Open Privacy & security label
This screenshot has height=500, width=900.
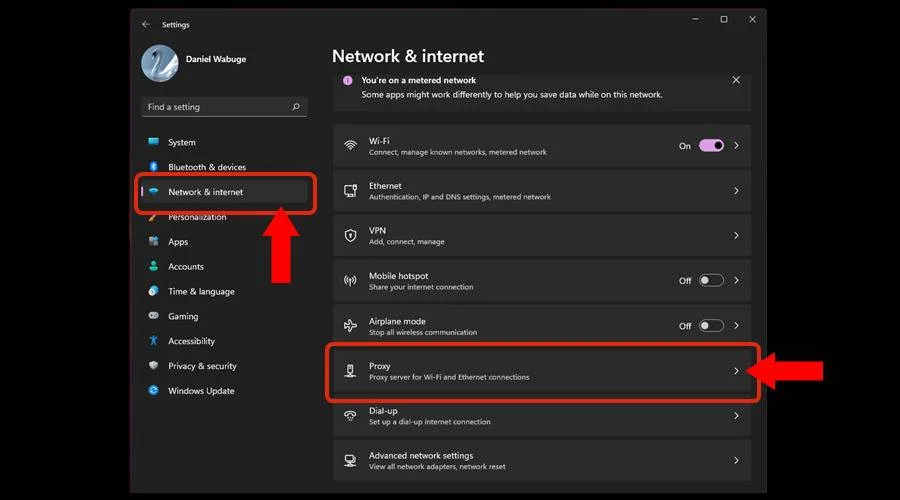(x=202, y=366)
